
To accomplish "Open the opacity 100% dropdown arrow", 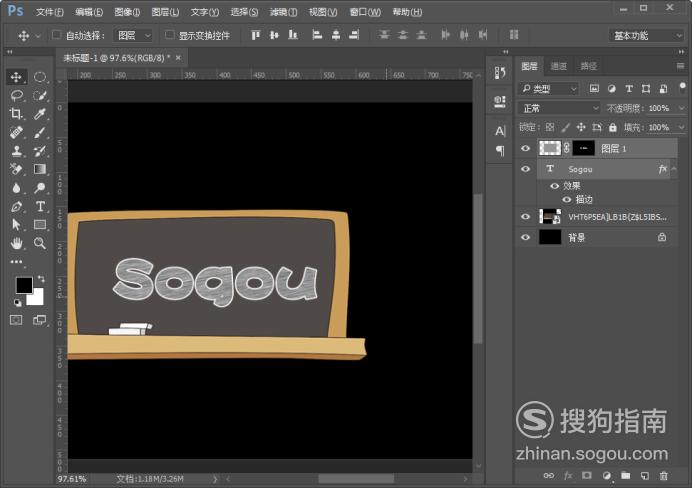I will [x=681, y=108].
